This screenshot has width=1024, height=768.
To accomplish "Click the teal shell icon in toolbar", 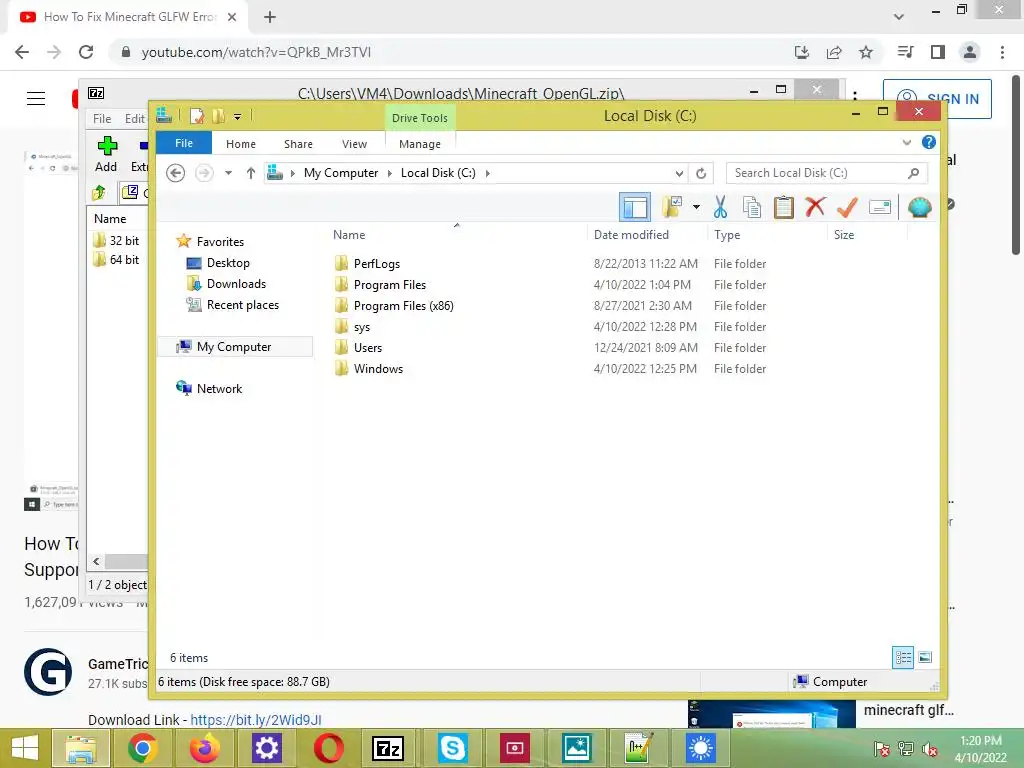I will 920,208.
